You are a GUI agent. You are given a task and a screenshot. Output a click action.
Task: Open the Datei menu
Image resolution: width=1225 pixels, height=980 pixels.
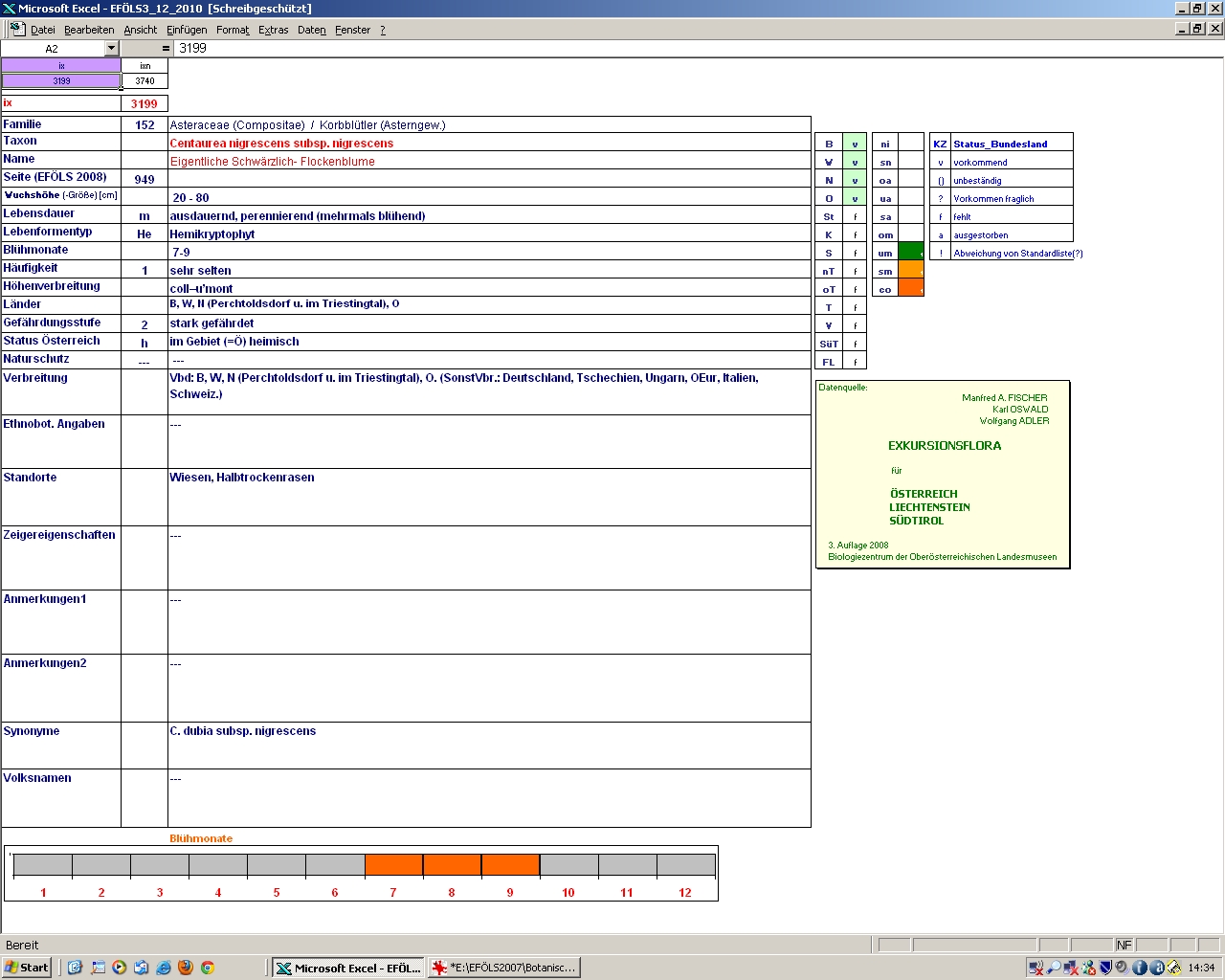[x=43, y=30]
